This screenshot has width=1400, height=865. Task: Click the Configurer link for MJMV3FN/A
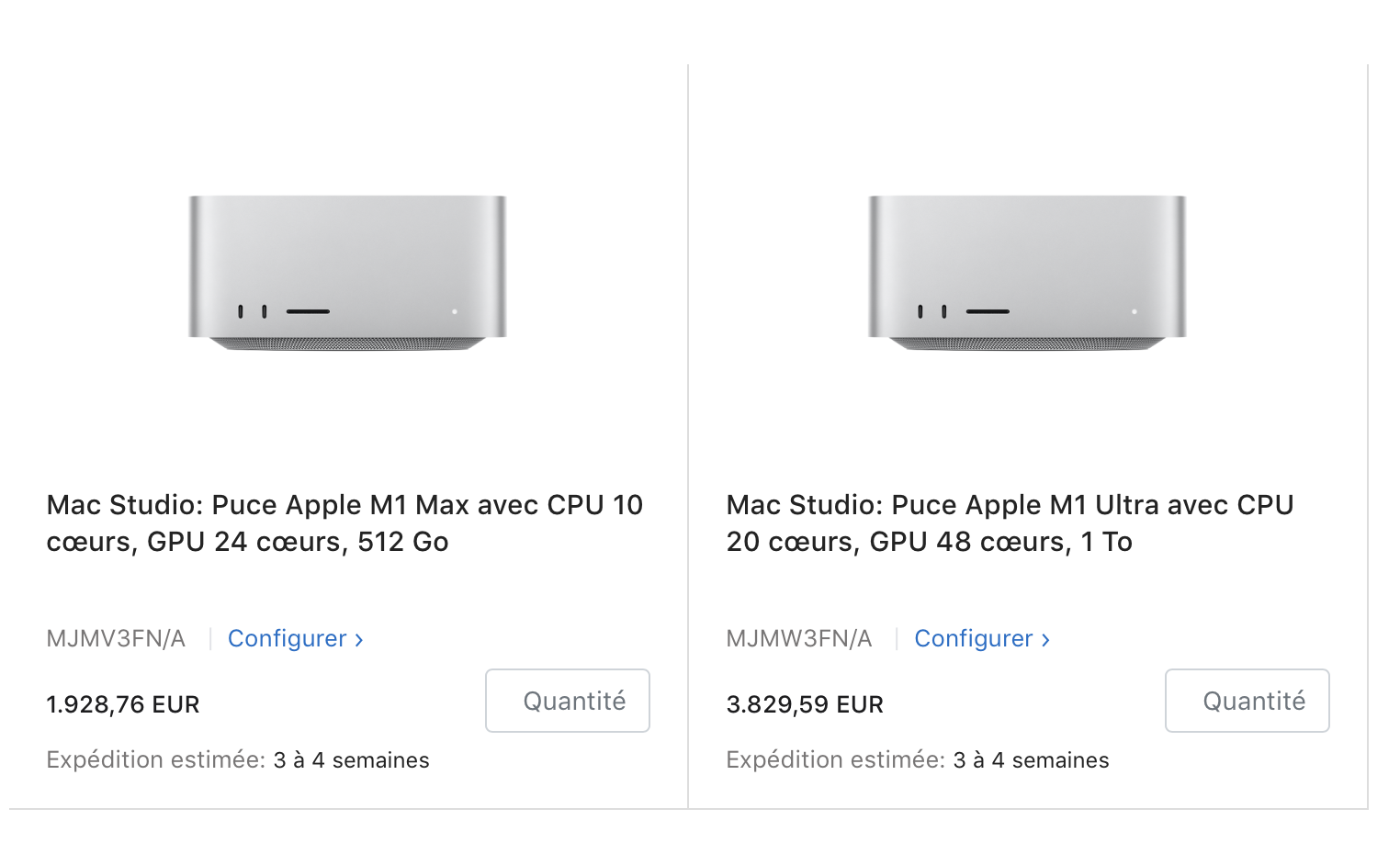[x=288, y=638]
